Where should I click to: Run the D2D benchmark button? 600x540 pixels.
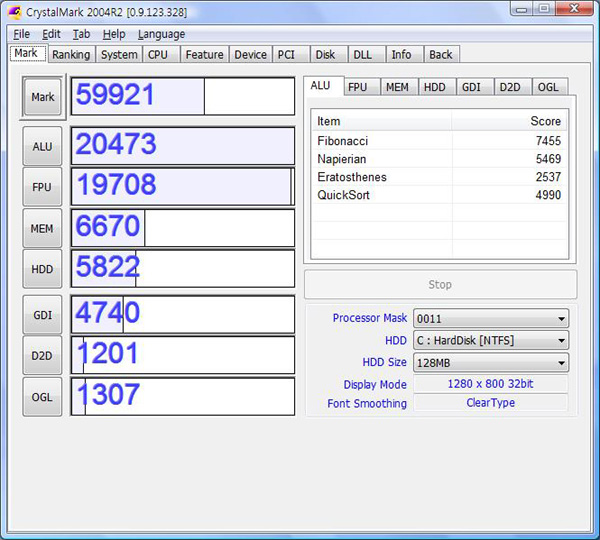click(x=42, y=356)
